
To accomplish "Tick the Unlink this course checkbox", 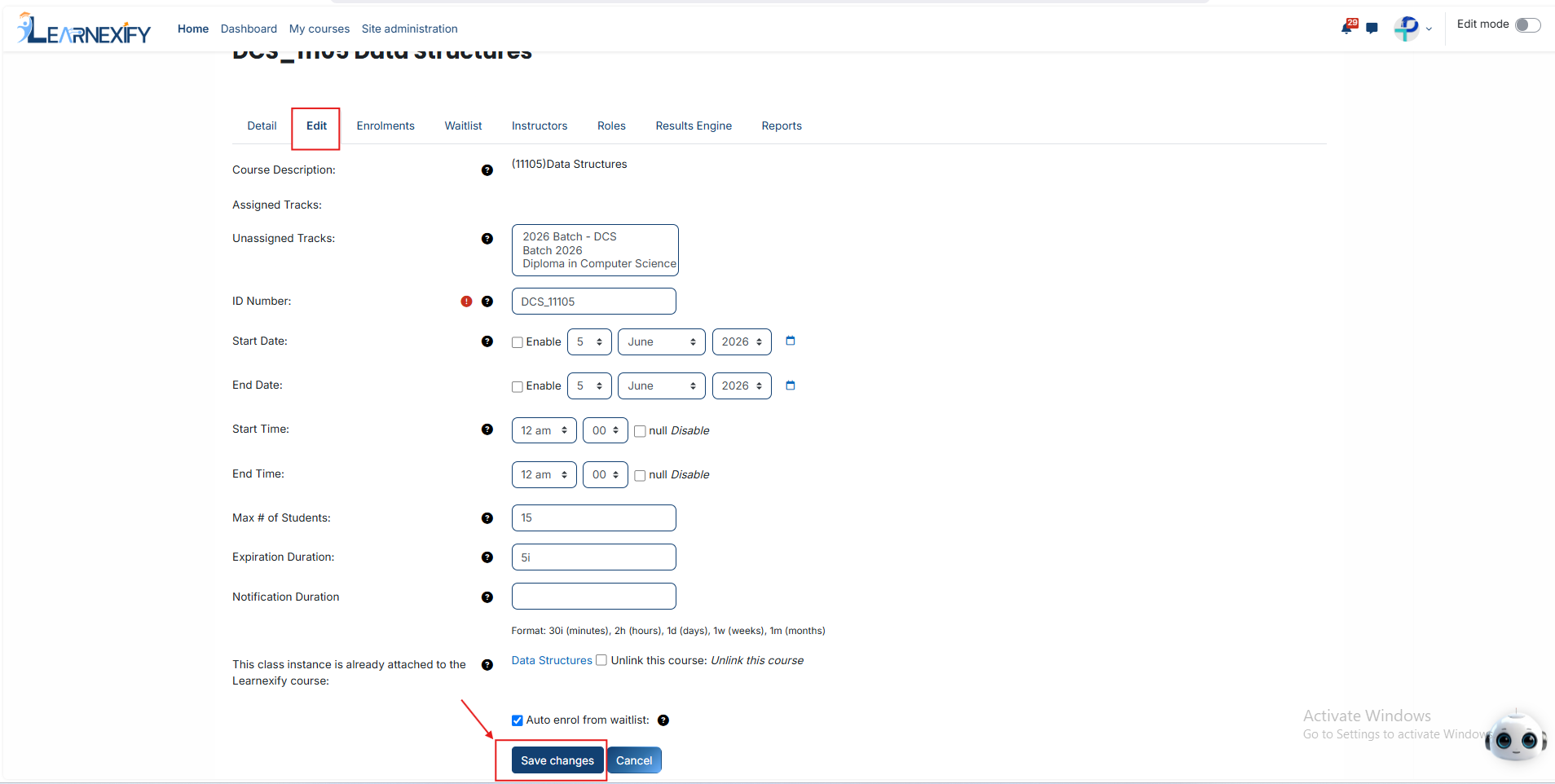I will (x=601, y=660).
